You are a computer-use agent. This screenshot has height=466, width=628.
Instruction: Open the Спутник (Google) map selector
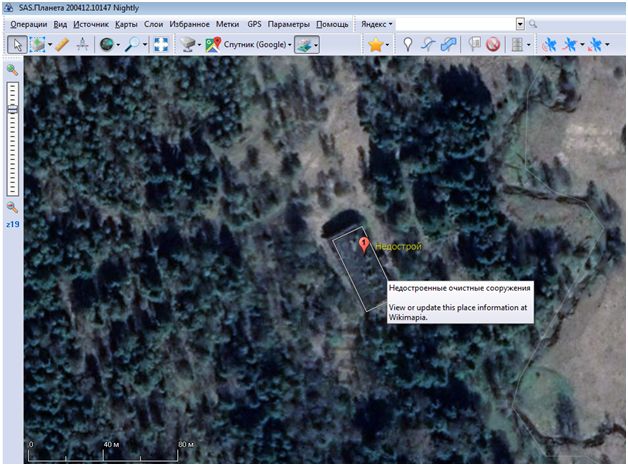click(x=258, y=44)
